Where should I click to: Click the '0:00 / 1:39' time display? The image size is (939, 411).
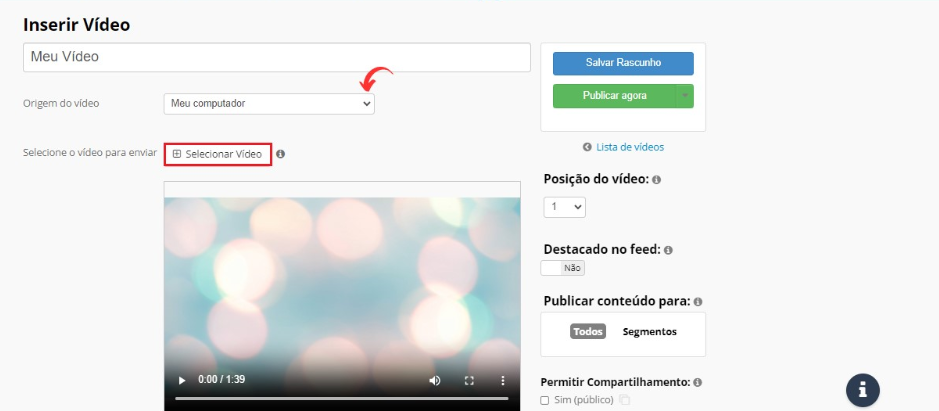tap(222, 380)
